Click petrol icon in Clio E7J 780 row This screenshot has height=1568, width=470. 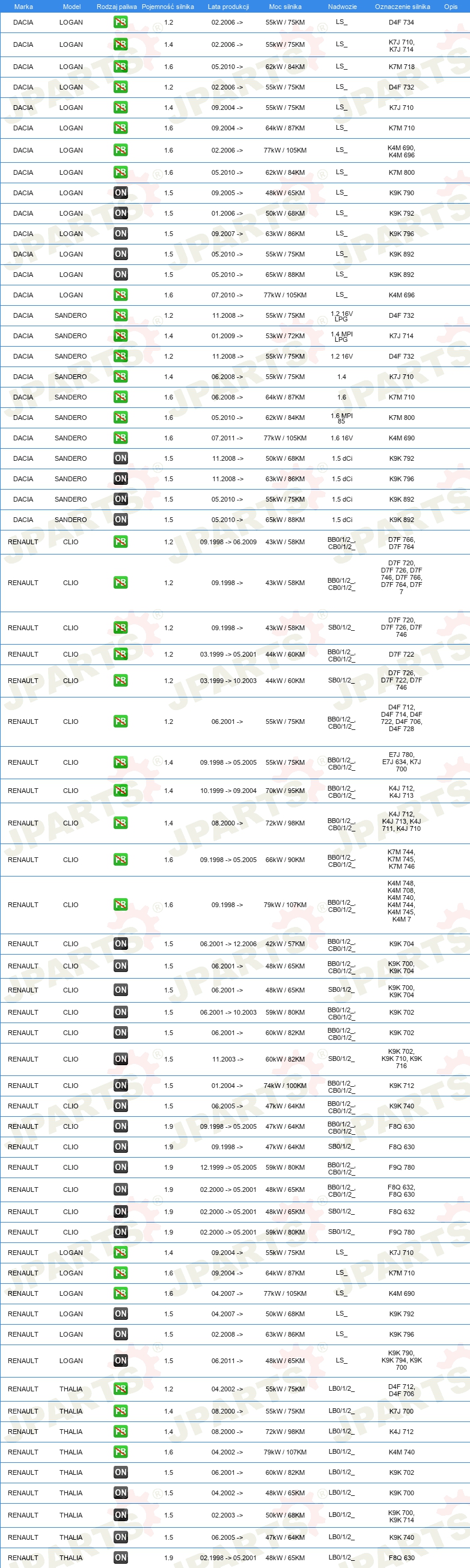121,763
